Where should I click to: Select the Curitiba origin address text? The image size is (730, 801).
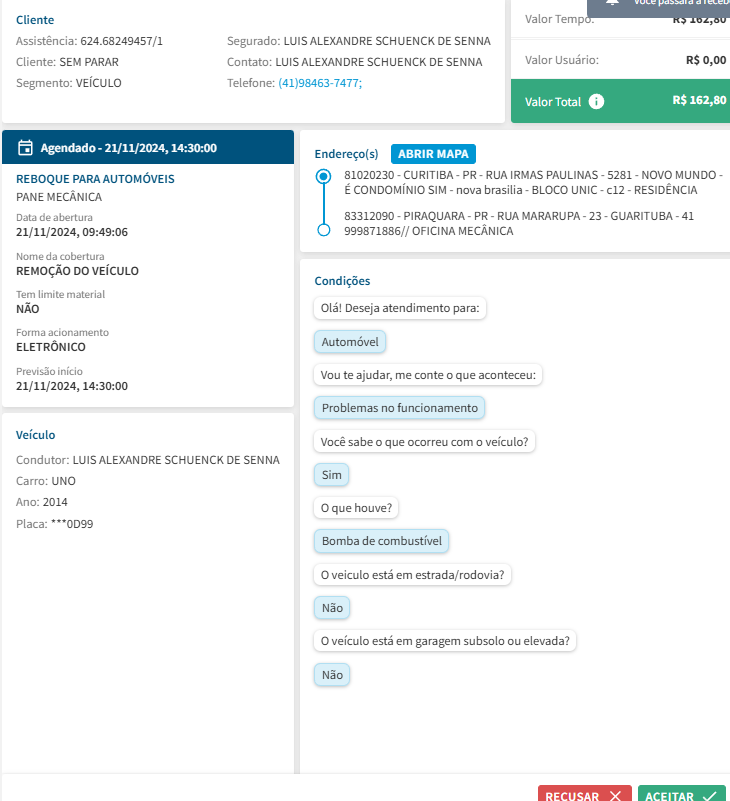[520, 182]
